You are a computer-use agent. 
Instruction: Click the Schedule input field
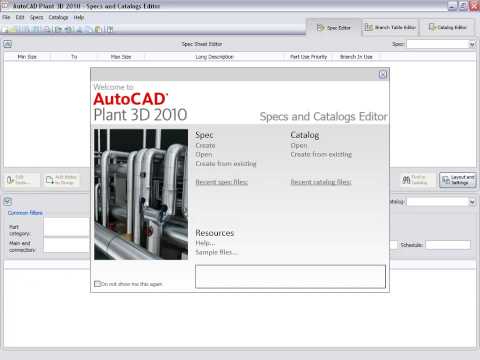coord(448,245)
